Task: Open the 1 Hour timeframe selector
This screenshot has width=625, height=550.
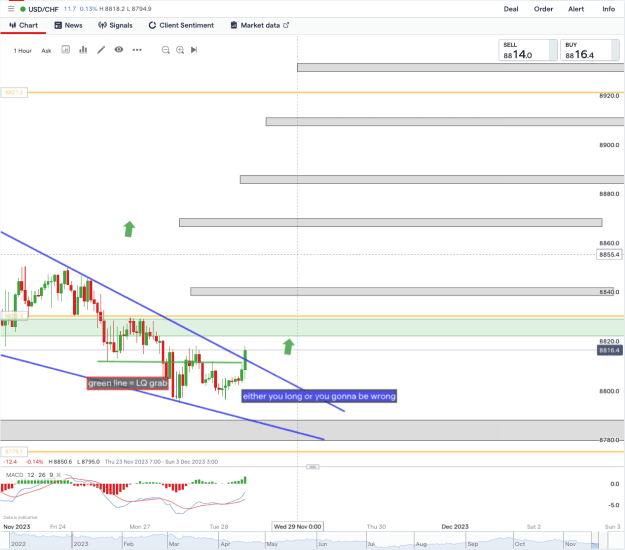Action: (x=23, y=51)
